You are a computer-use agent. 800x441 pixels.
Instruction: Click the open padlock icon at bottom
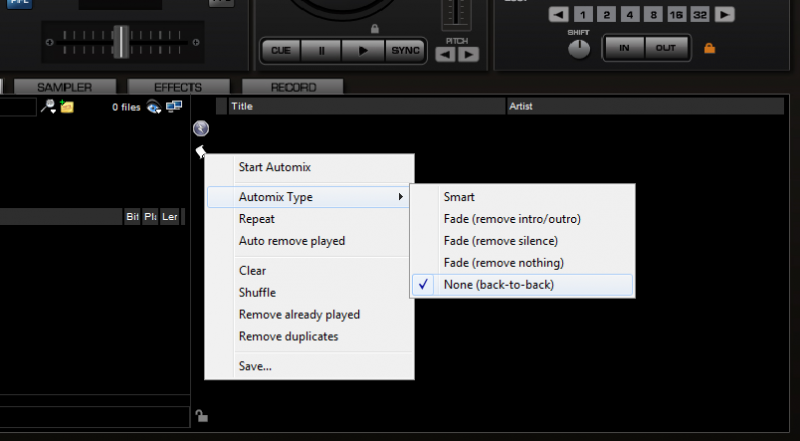pos(201,416)
